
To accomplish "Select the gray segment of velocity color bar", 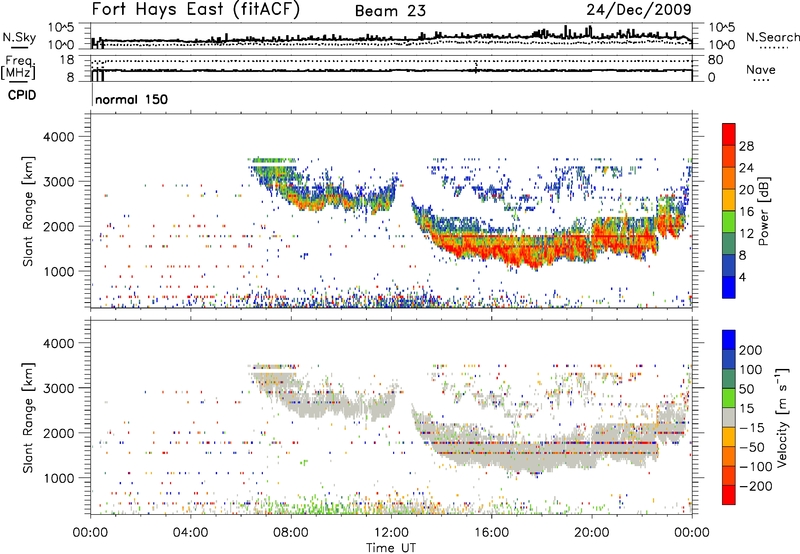I will (x=729, y=418).
